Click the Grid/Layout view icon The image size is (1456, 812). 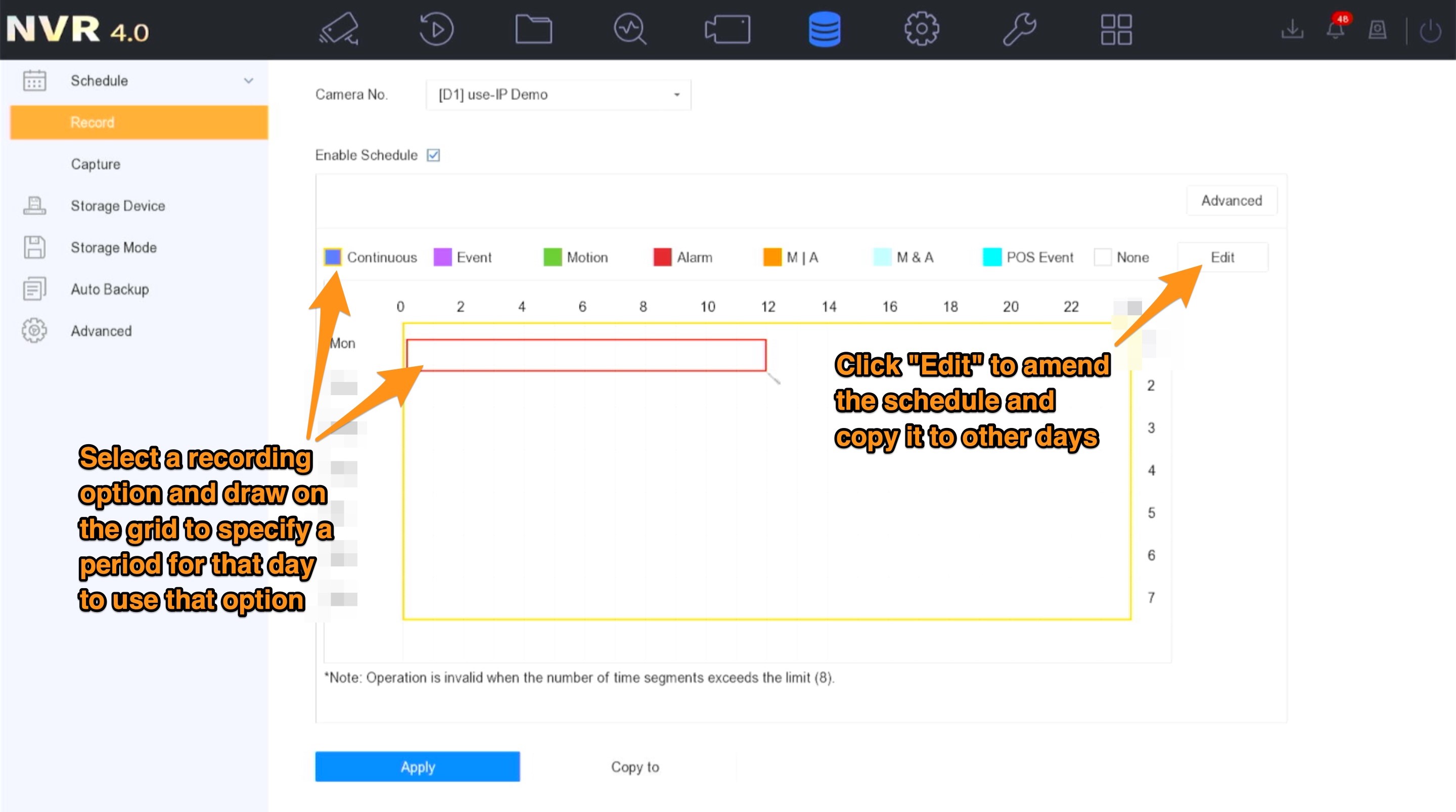[x=1115, y=30]
